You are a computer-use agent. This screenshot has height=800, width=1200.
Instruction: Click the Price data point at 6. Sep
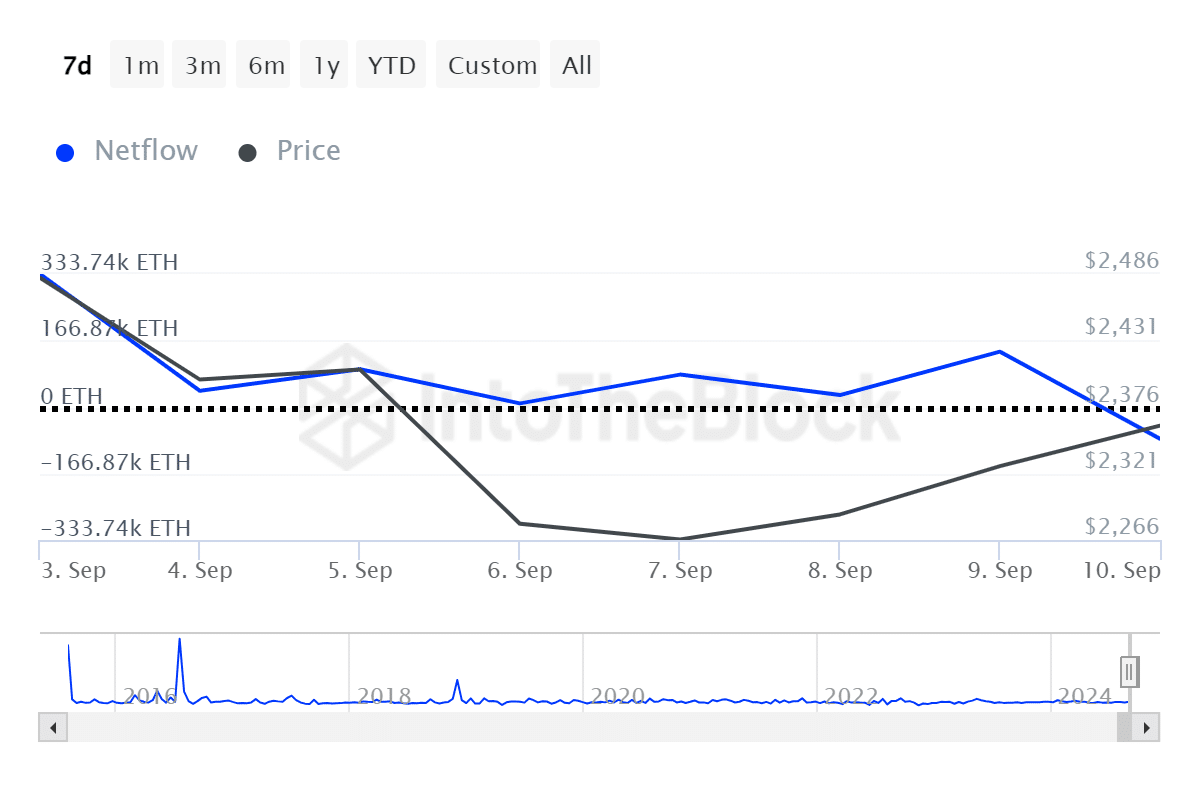pyautogui.click(x=519, y=523)
